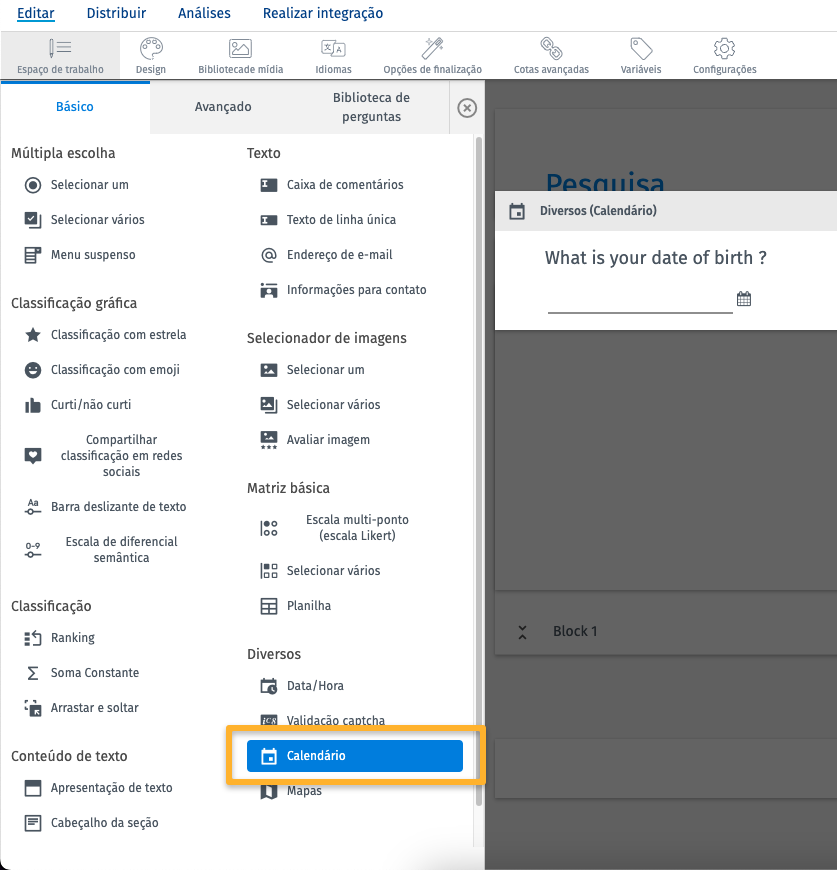Screen dimensions: 837x870
Task: Open the Bibliotecade mídia panel
Action: (x=240, y=55)
